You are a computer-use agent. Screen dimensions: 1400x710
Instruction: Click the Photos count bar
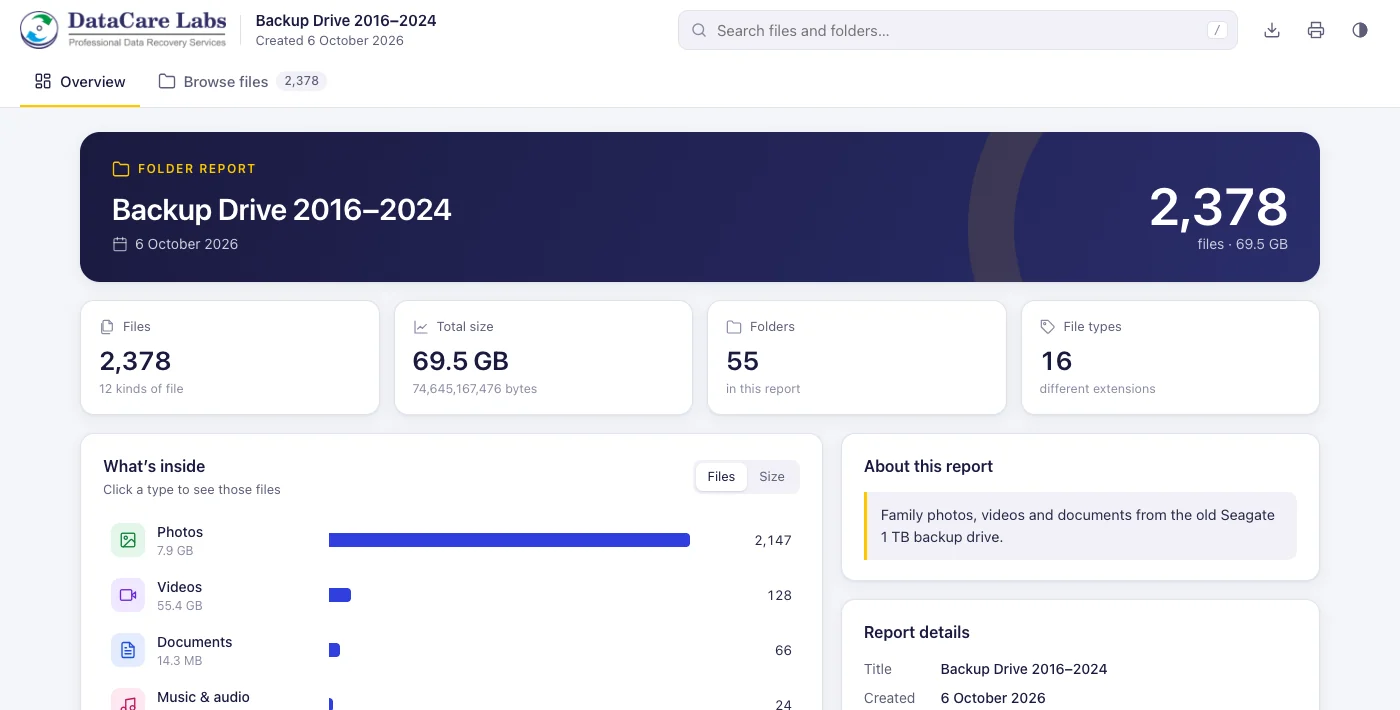[509, 540]
